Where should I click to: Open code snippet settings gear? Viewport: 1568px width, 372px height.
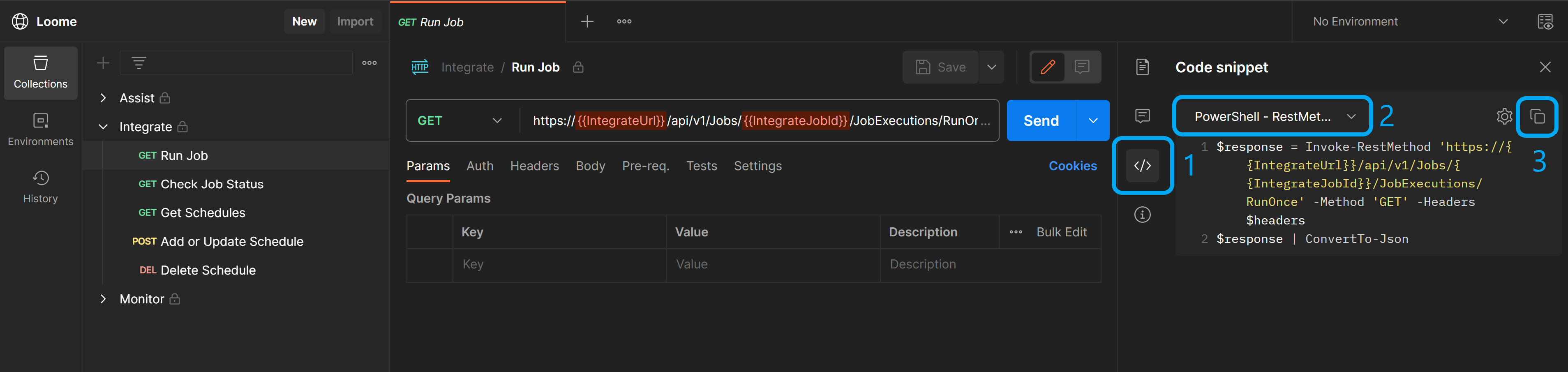pyautogui.click(x=1504, y=116)
